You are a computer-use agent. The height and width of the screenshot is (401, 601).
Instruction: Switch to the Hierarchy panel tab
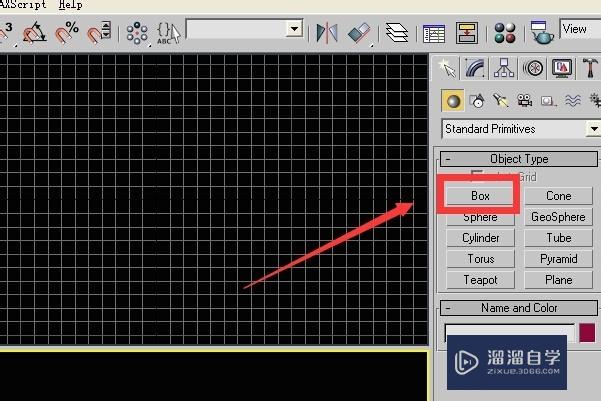tap(504, 69)
